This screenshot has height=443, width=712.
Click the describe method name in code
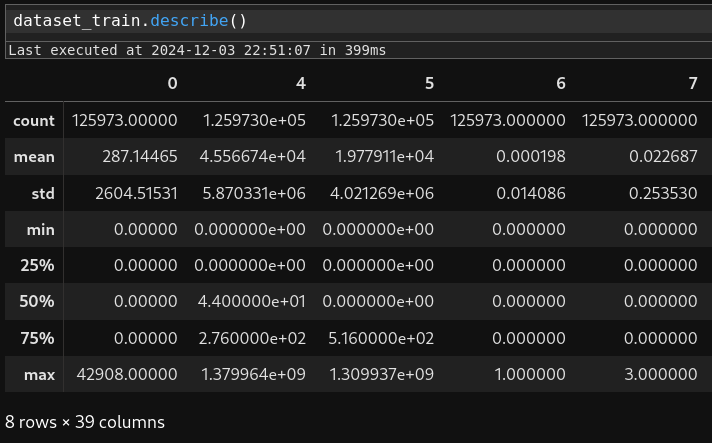[189, 21]
